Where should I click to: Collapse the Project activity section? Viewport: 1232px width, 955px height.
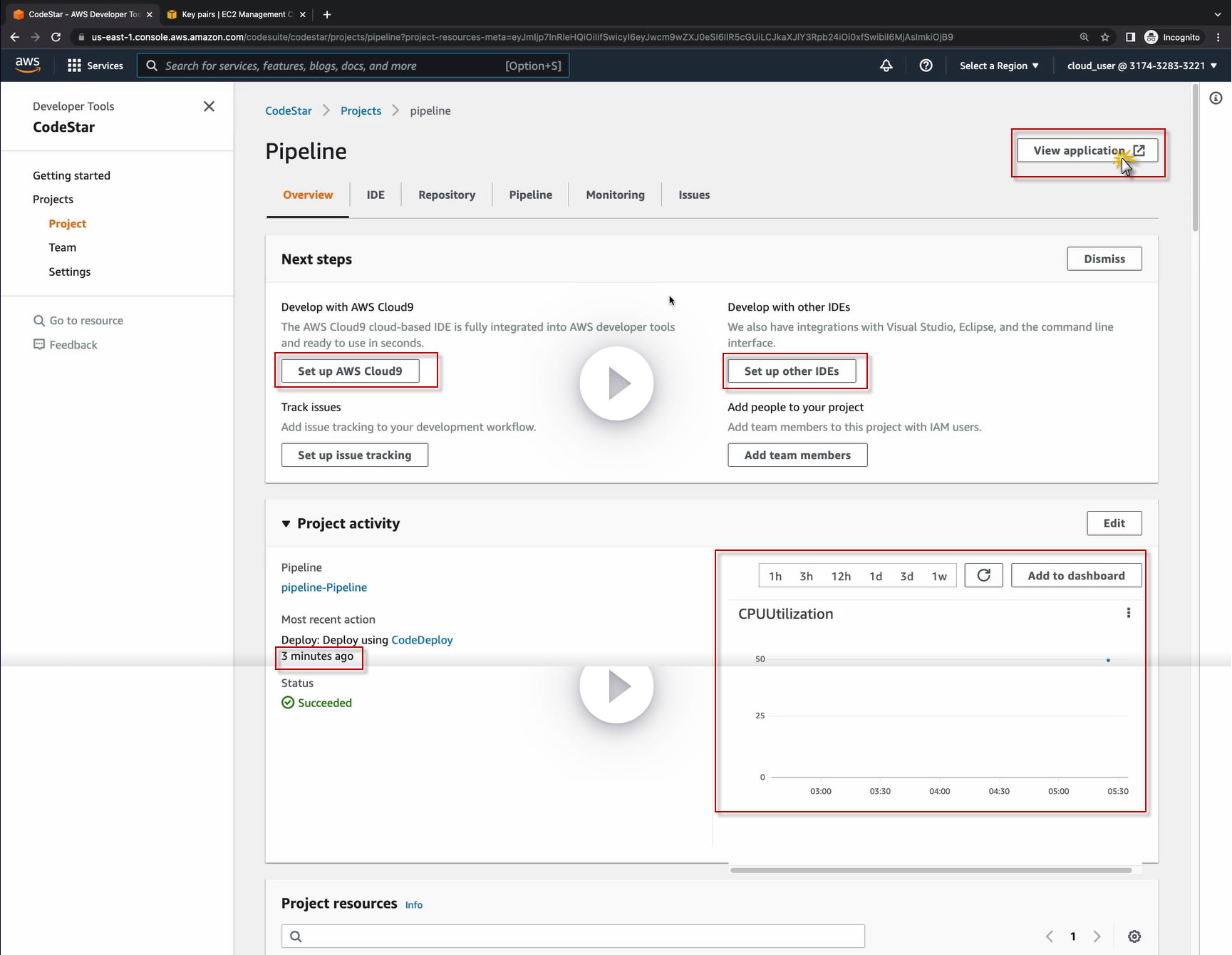(286, 524)
